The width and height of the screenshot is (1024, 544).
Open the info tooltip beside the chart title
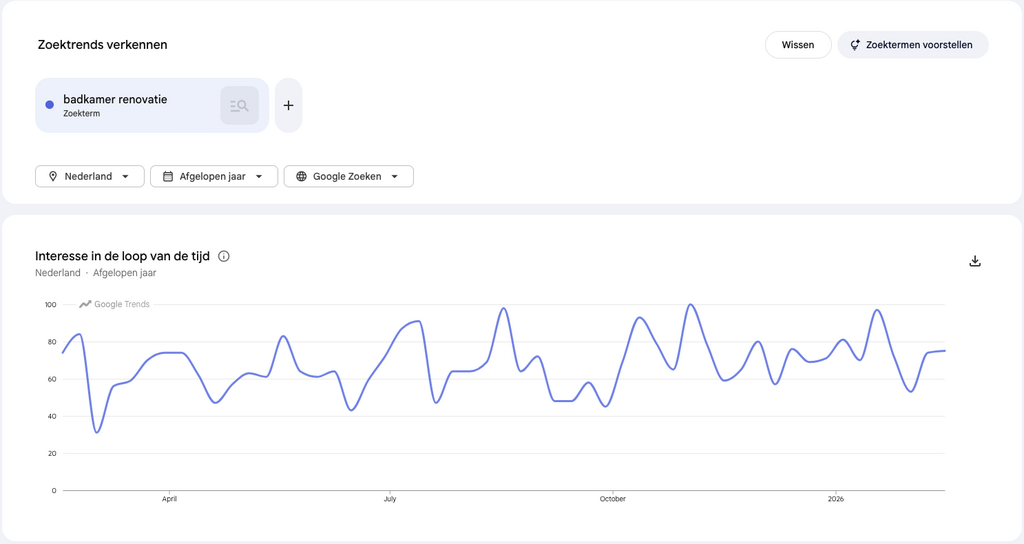224,256
